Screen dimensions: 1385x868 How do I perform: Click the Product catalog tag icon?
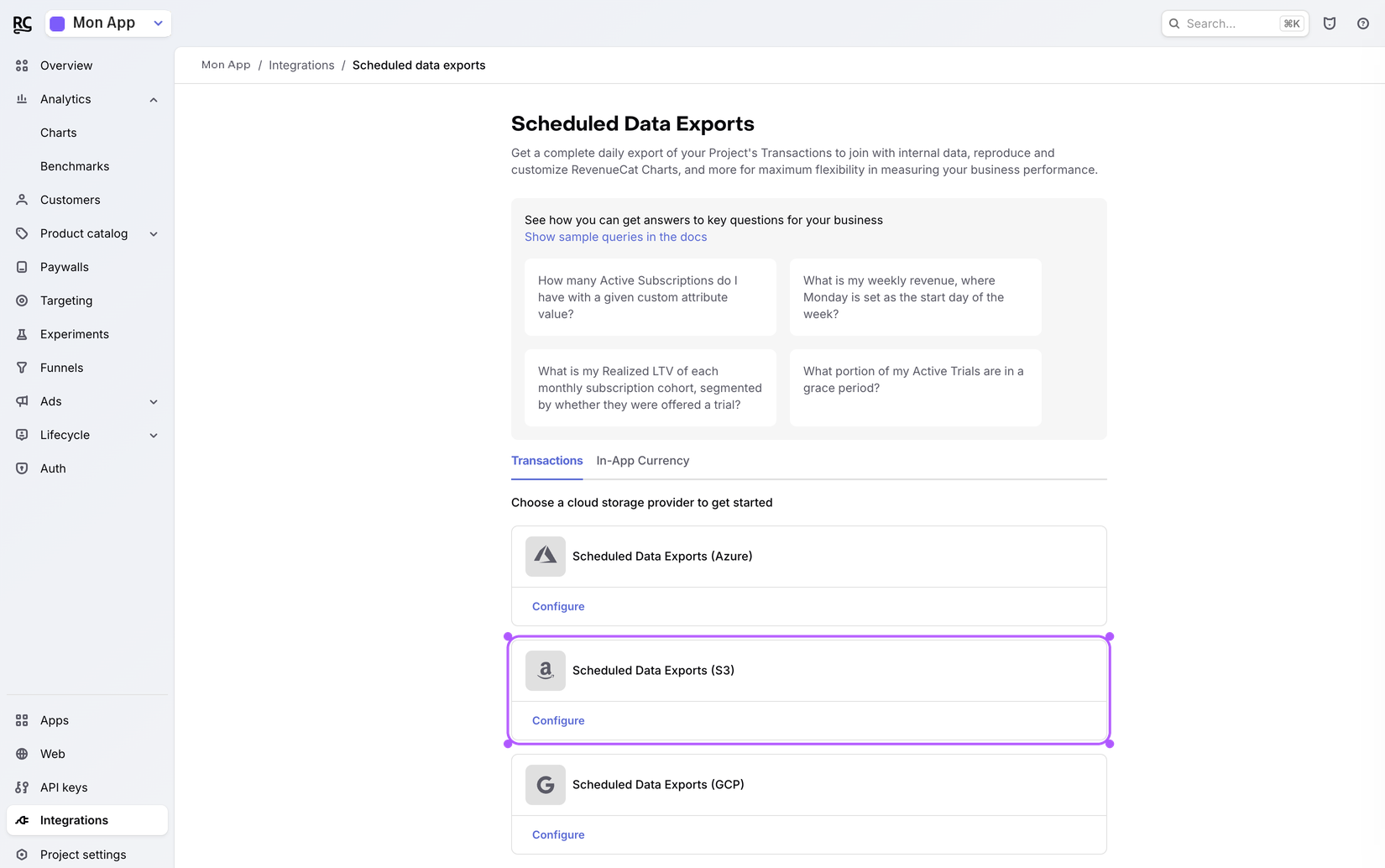(22, 233)
